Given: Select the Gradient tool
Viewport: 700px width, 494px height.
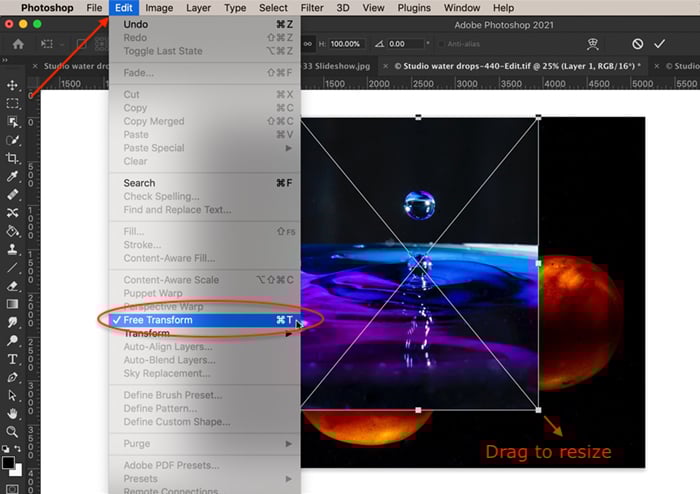Looking at the screenshot, I should (12, 304).
